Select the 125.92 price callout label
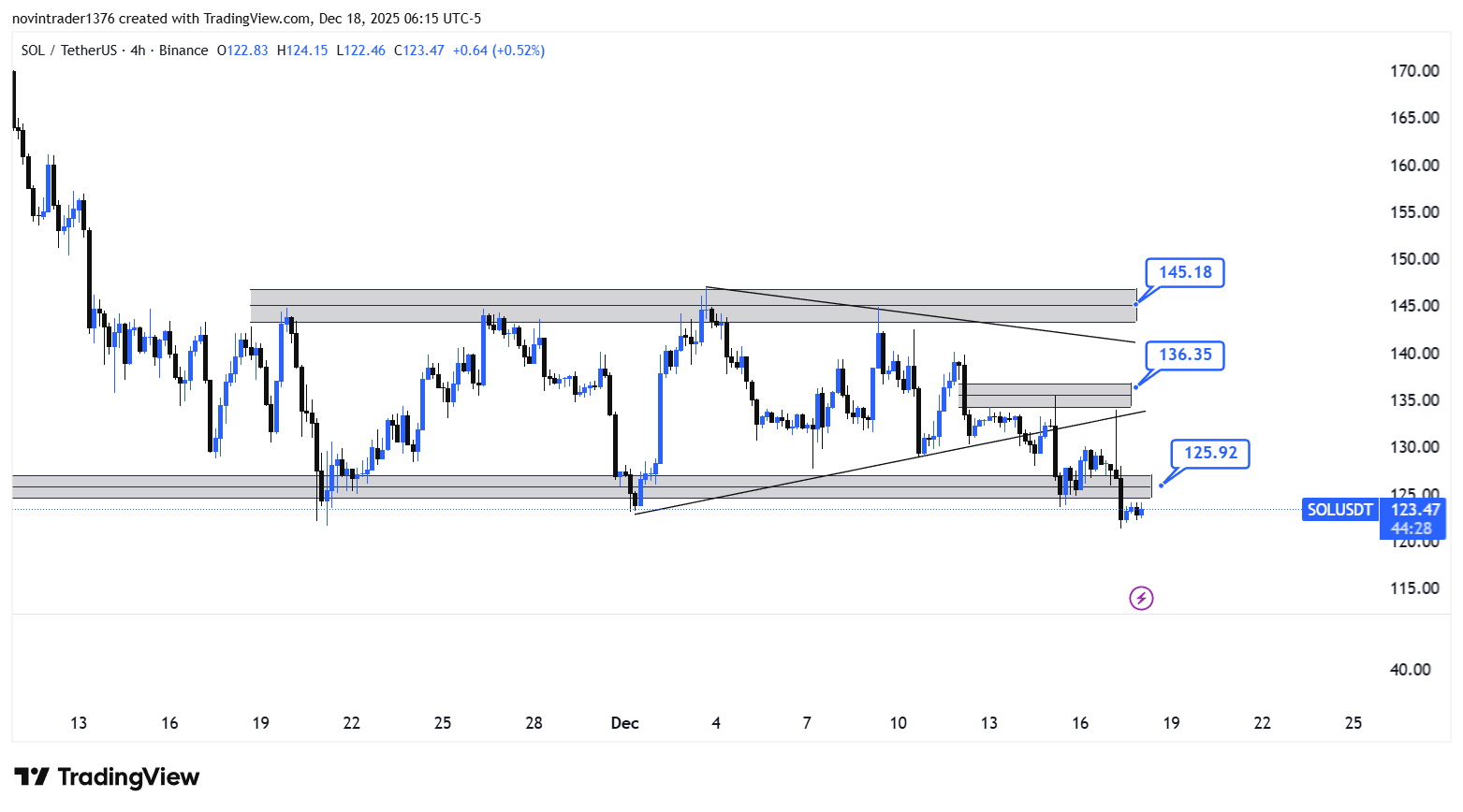This screenshot has width=1463, height=812. (1210, 453)
